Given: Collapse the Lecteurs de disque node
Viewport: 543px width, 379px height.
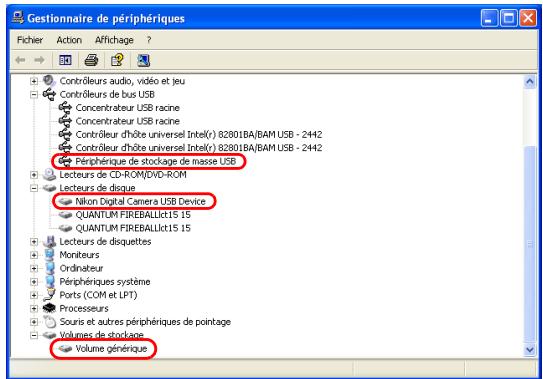Looking at the screenshot, I should [34, 188].
